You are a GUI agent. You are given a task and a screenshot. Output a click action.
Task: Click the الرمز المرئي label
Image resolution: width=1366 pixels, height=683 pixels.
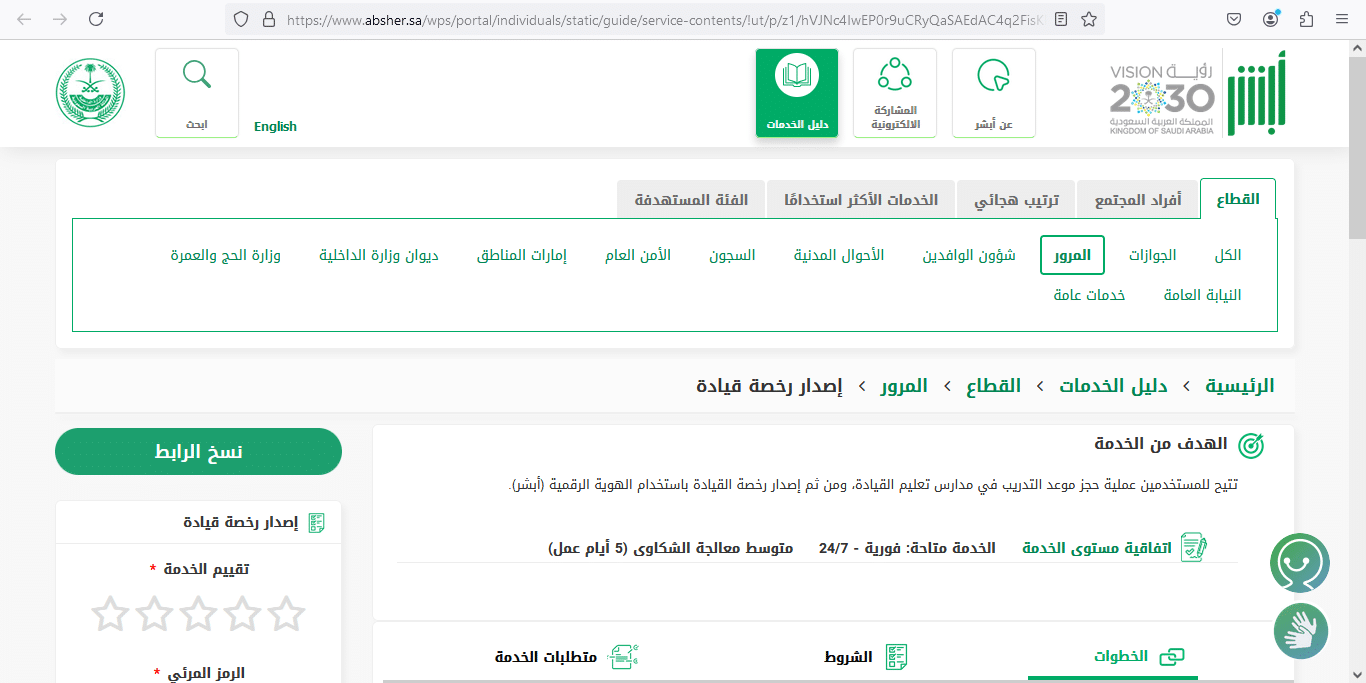click(x=199, y=673)
